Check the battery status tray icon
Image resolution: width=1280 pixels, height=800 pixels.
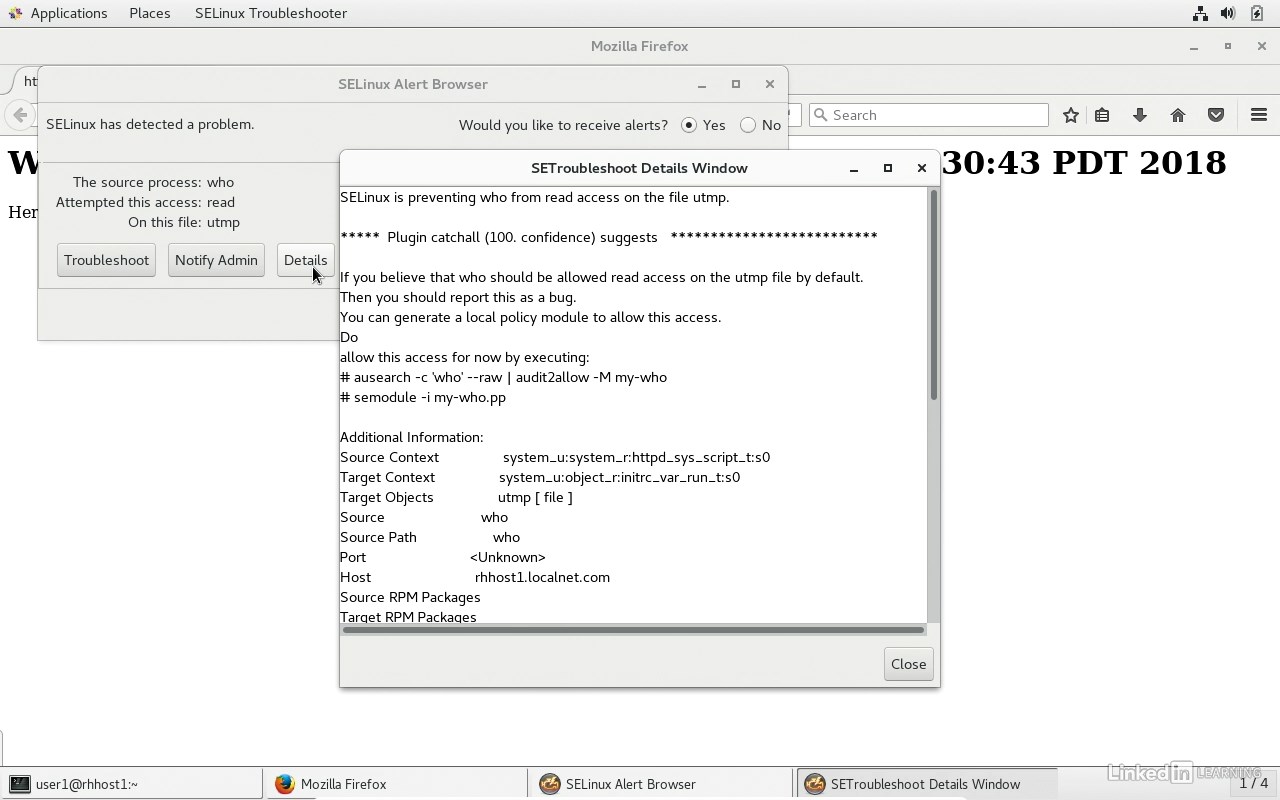(1257, 13)
